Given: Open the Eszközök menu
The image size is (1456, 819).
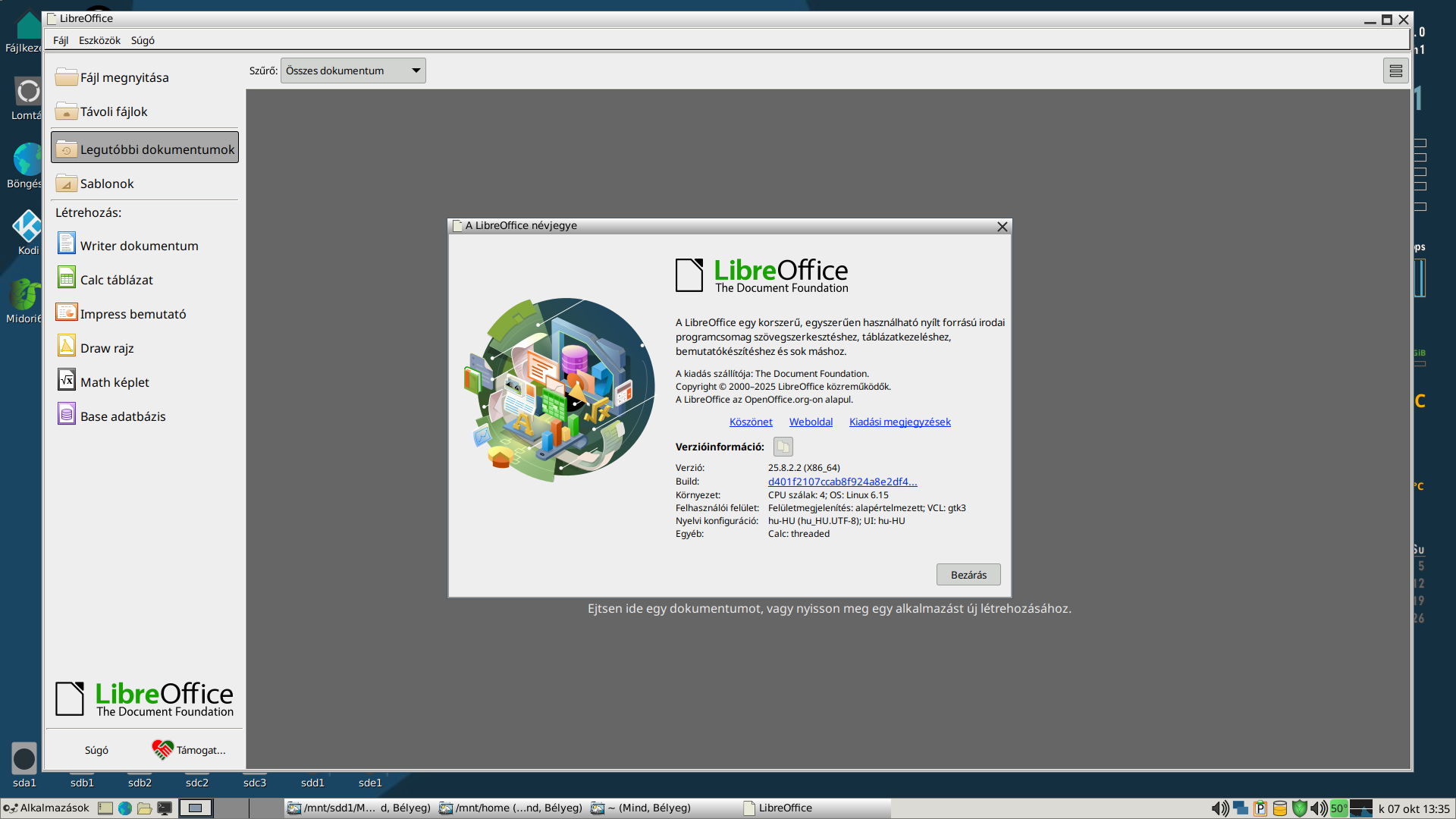Looking at the screenshot, I should tap(99, 40).
